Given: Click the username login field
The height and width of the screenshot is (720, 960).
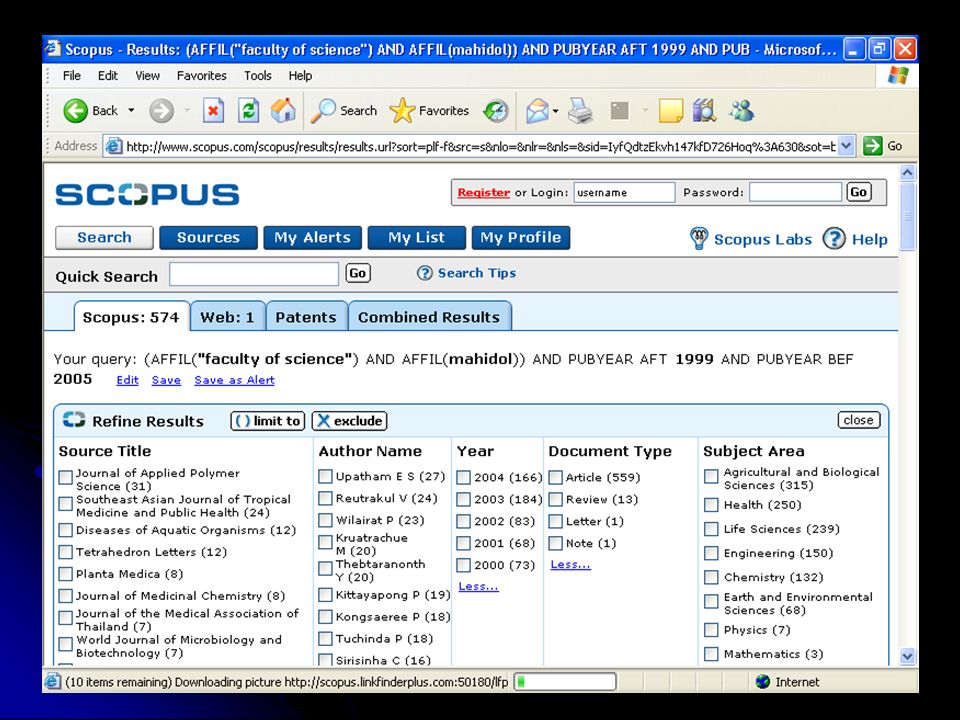Looking at the screenshot, I should [x=624, y=192].
